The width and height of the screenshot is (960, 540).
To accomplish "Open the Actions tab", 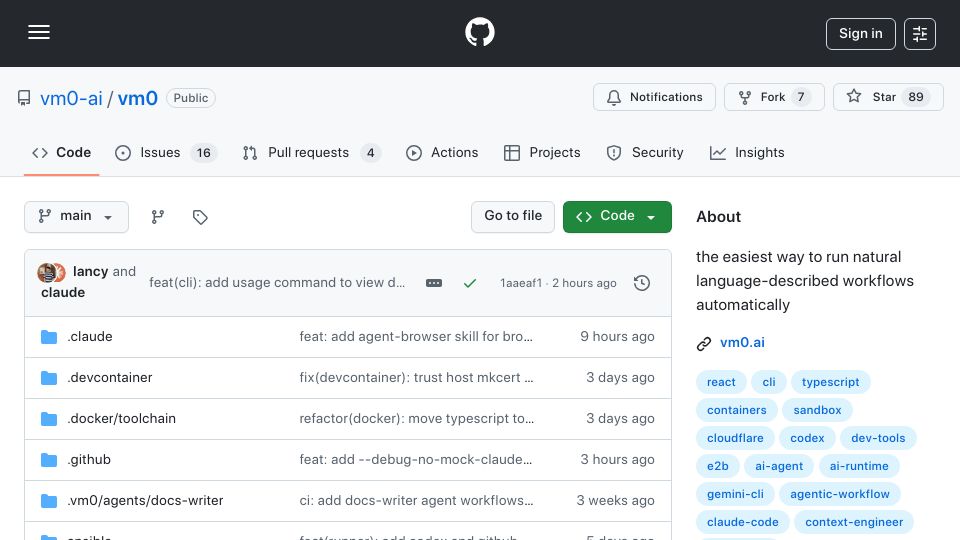I will pos(441,152).
